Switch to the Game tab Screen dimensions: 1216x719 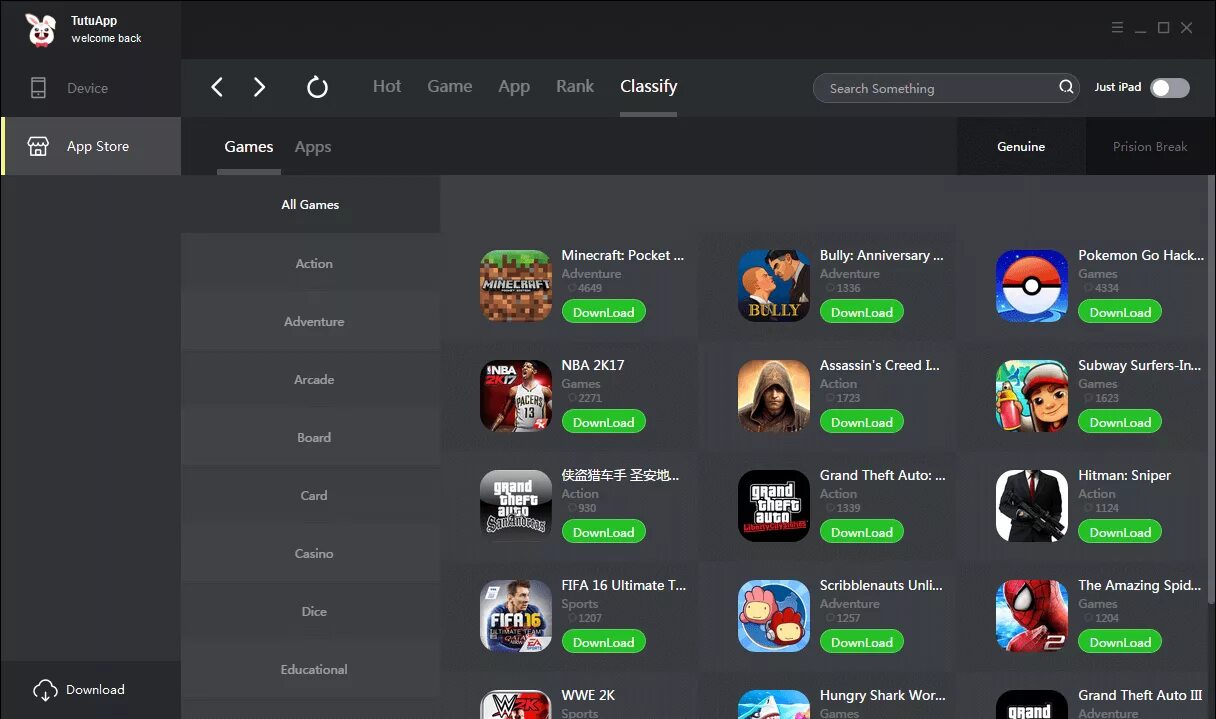450,86
